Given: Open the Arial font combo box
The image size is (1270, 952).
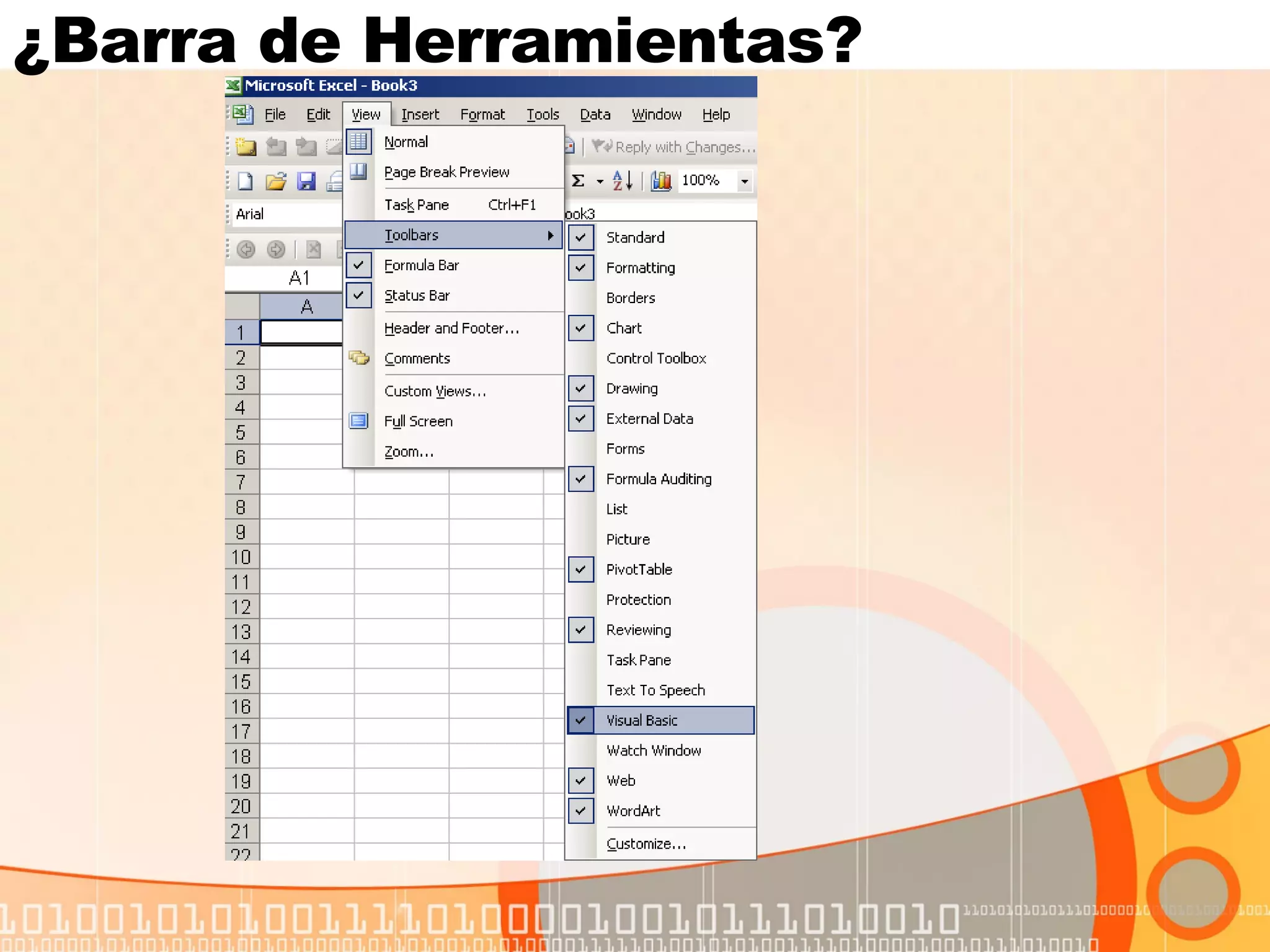Looking at the screenshot, I should 286,214.
